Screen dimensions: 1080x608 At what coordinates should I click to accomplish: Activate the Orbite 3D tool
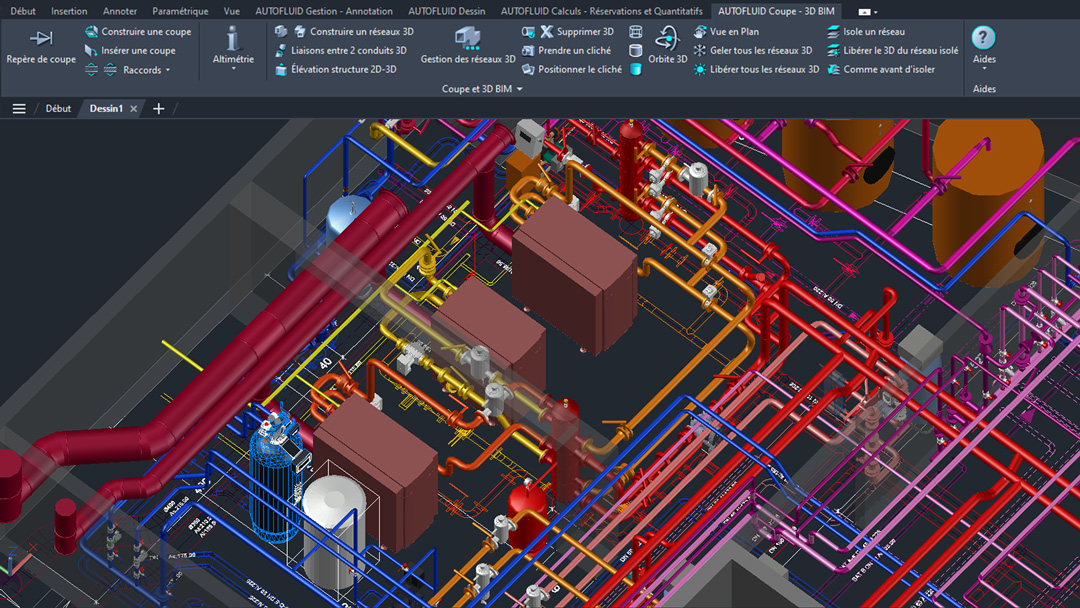tap(667, 47)
